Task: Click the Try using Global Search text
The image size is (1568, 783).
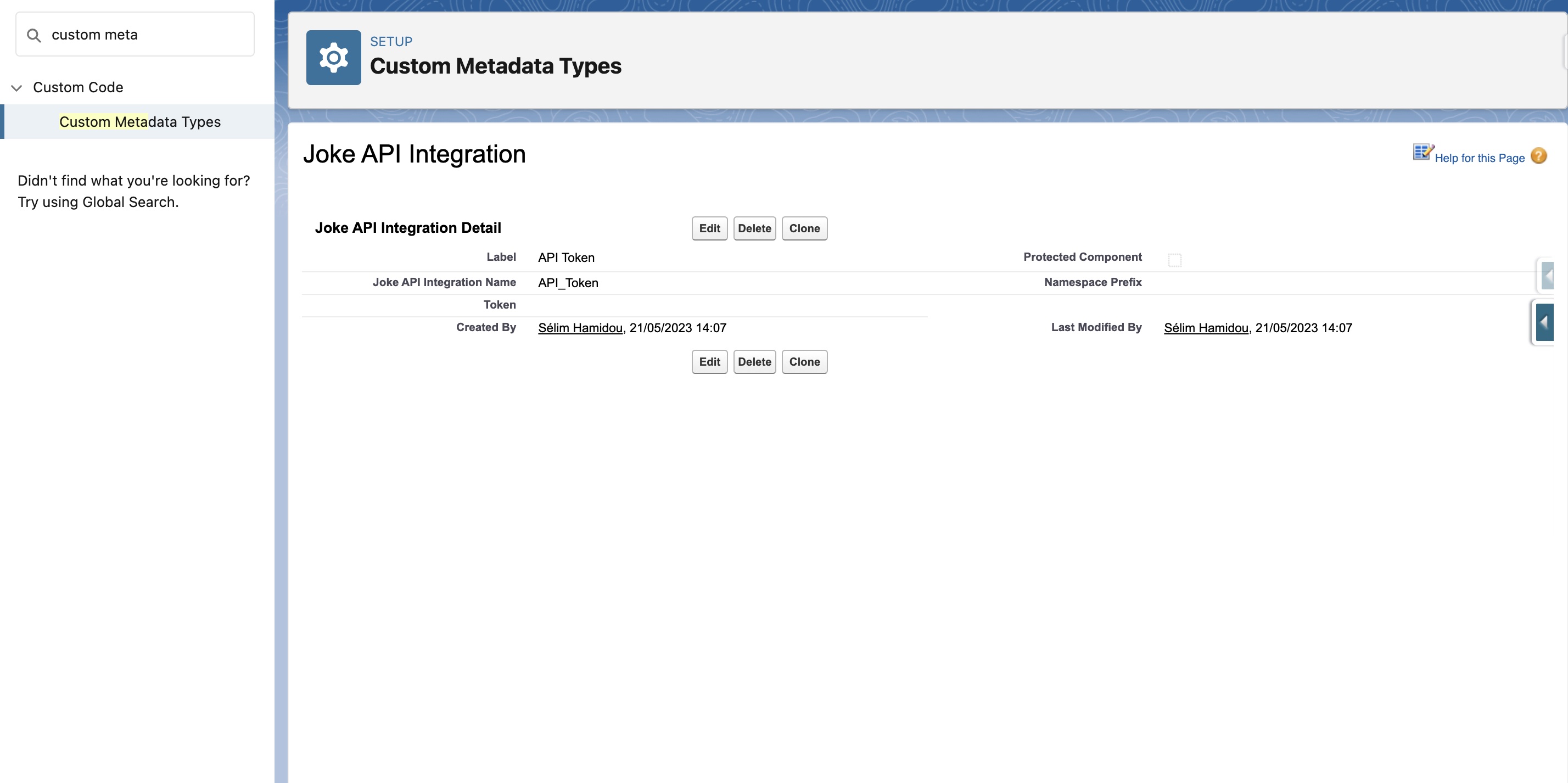Action: 98,202
